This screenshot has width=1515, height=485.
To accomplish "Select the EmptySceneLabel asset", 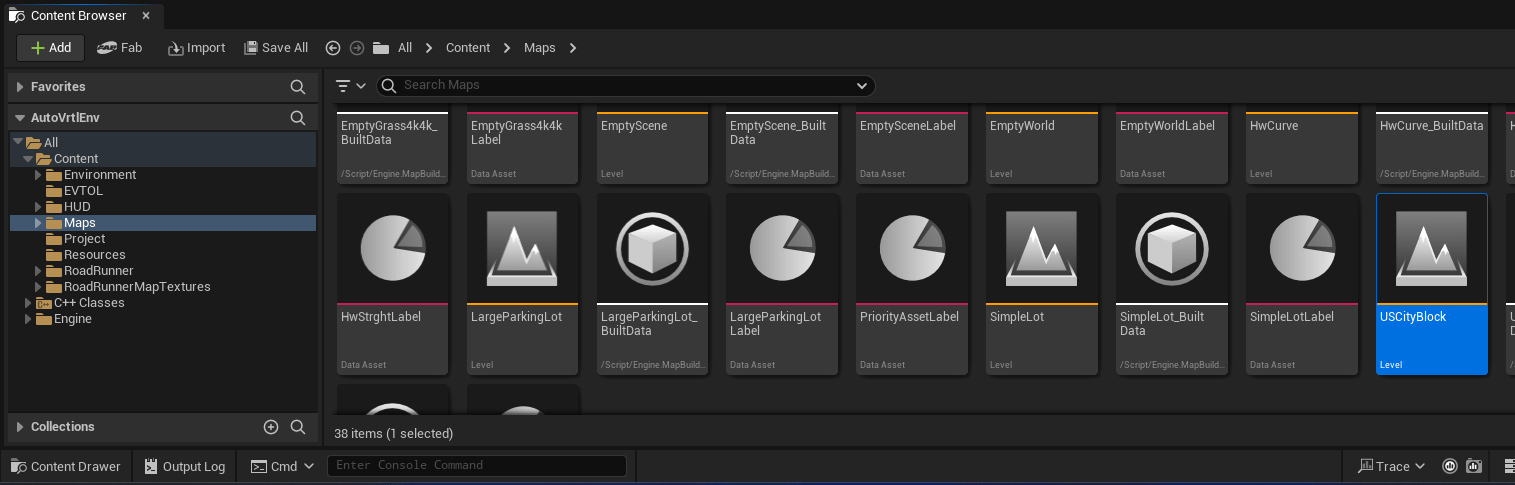I will (912, 146).
